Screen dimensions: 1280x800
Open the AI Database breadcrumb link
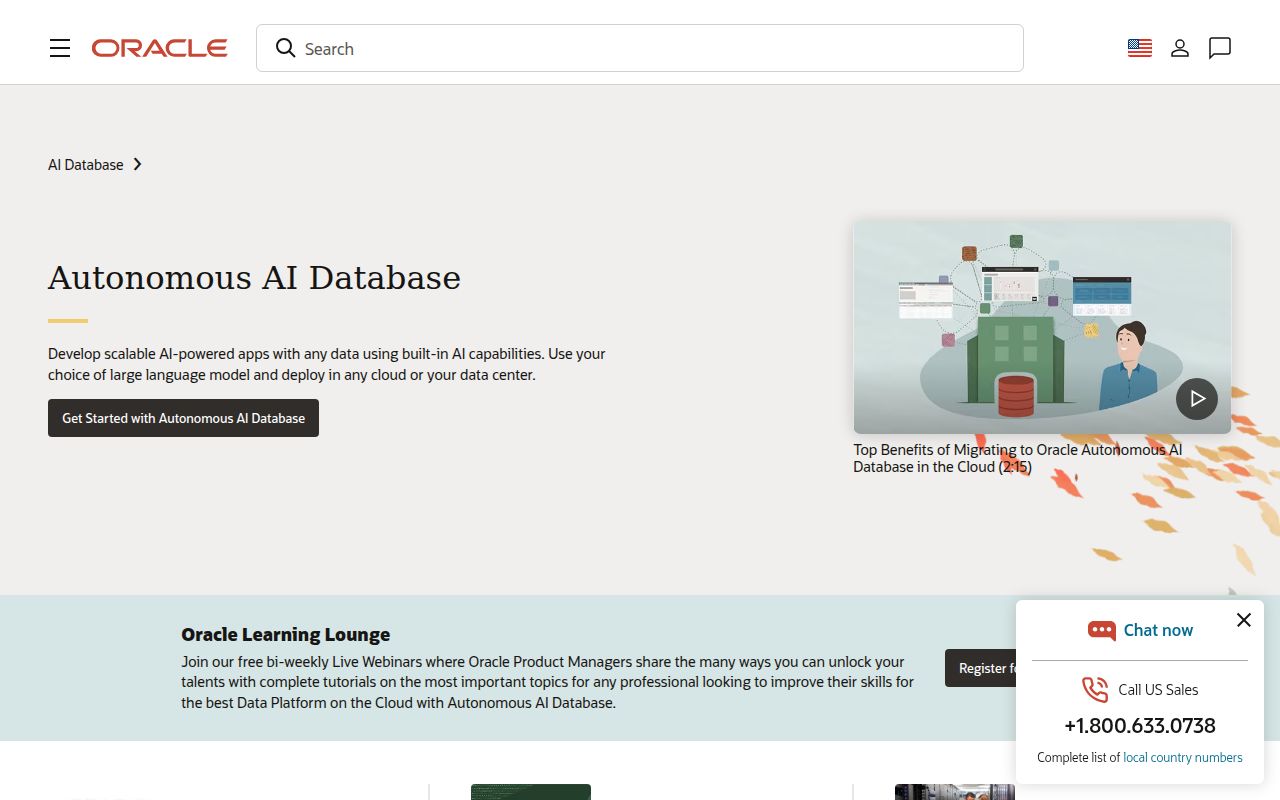click(x=86, y=164)
